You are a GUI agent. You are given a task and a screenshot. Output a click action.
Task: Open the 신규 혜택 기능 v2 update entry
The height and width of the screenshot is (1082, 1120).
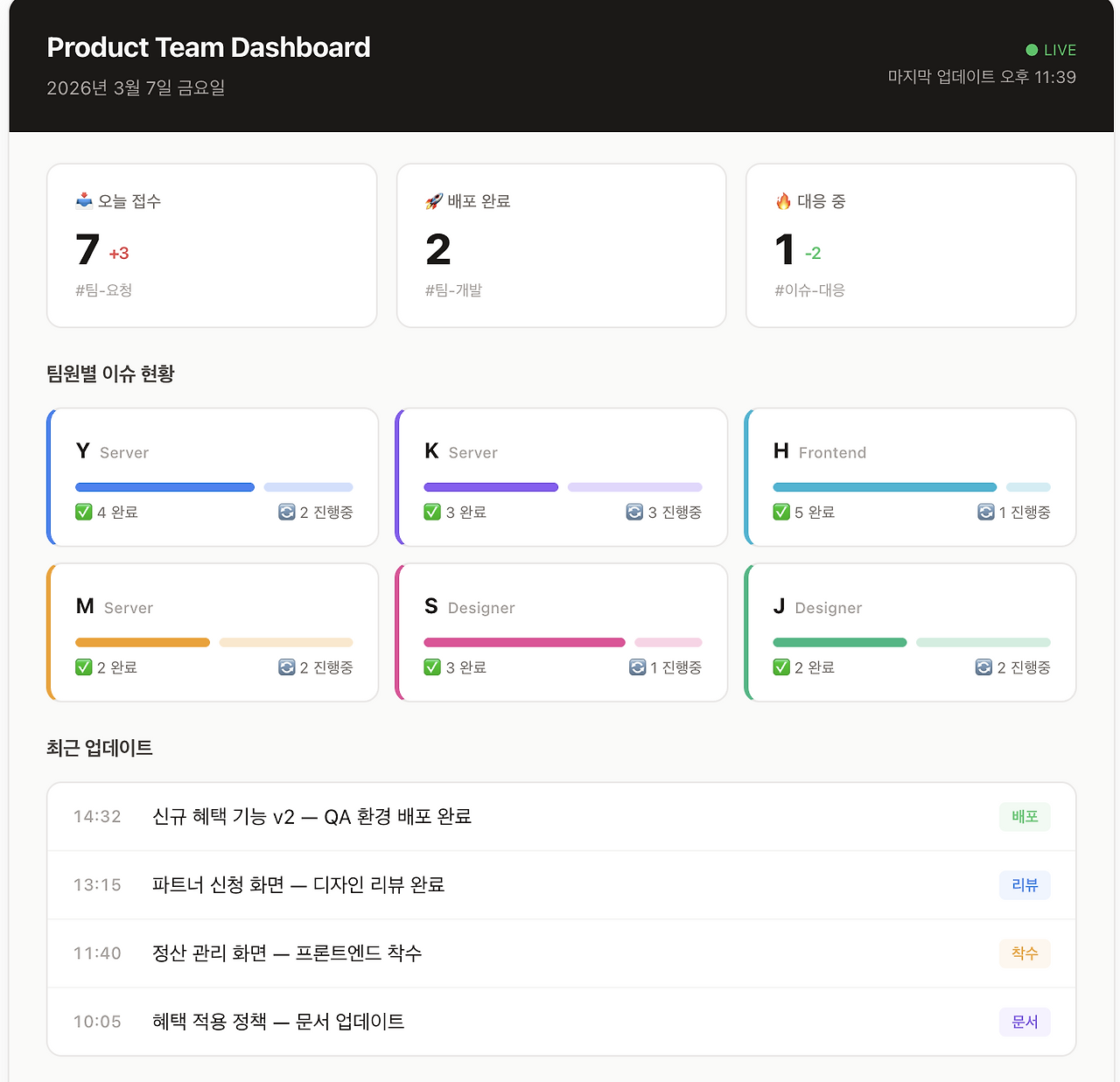(x=312, y=816)
